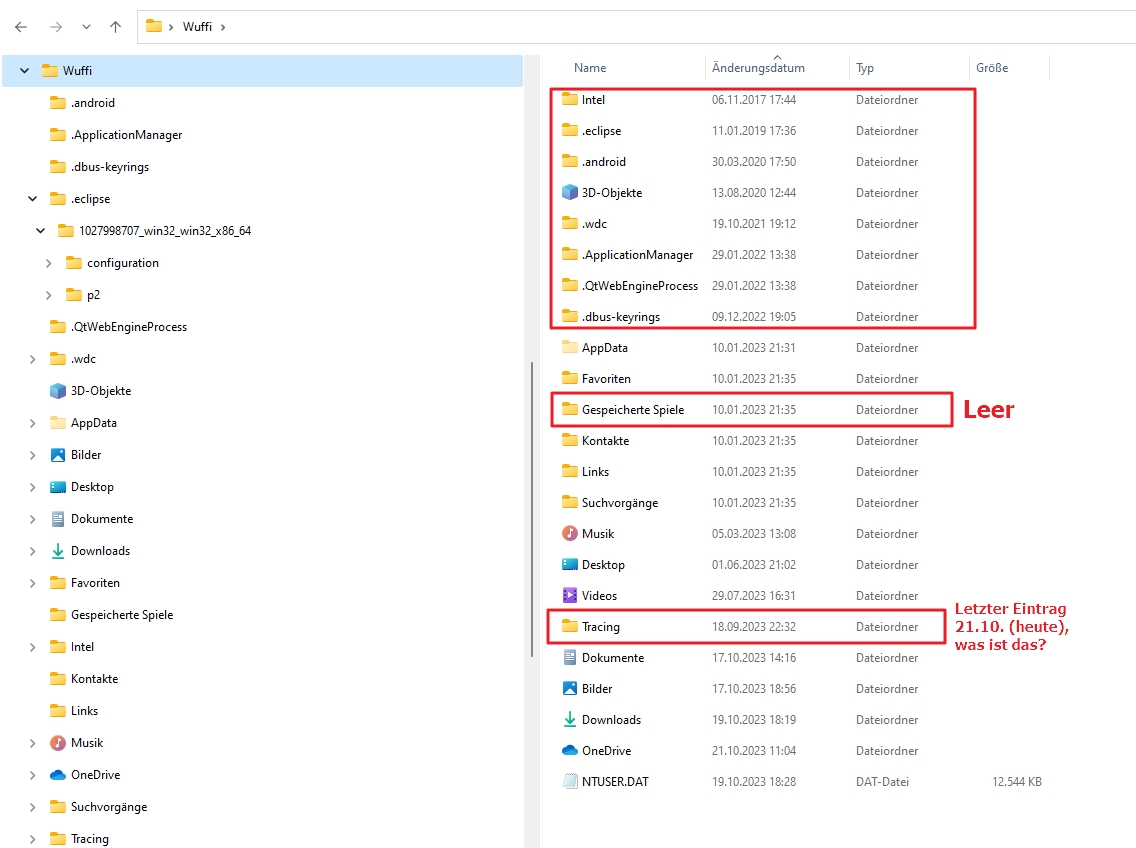Select Intel folder icon in file list

pyautogui.click(x=570, y=99)
